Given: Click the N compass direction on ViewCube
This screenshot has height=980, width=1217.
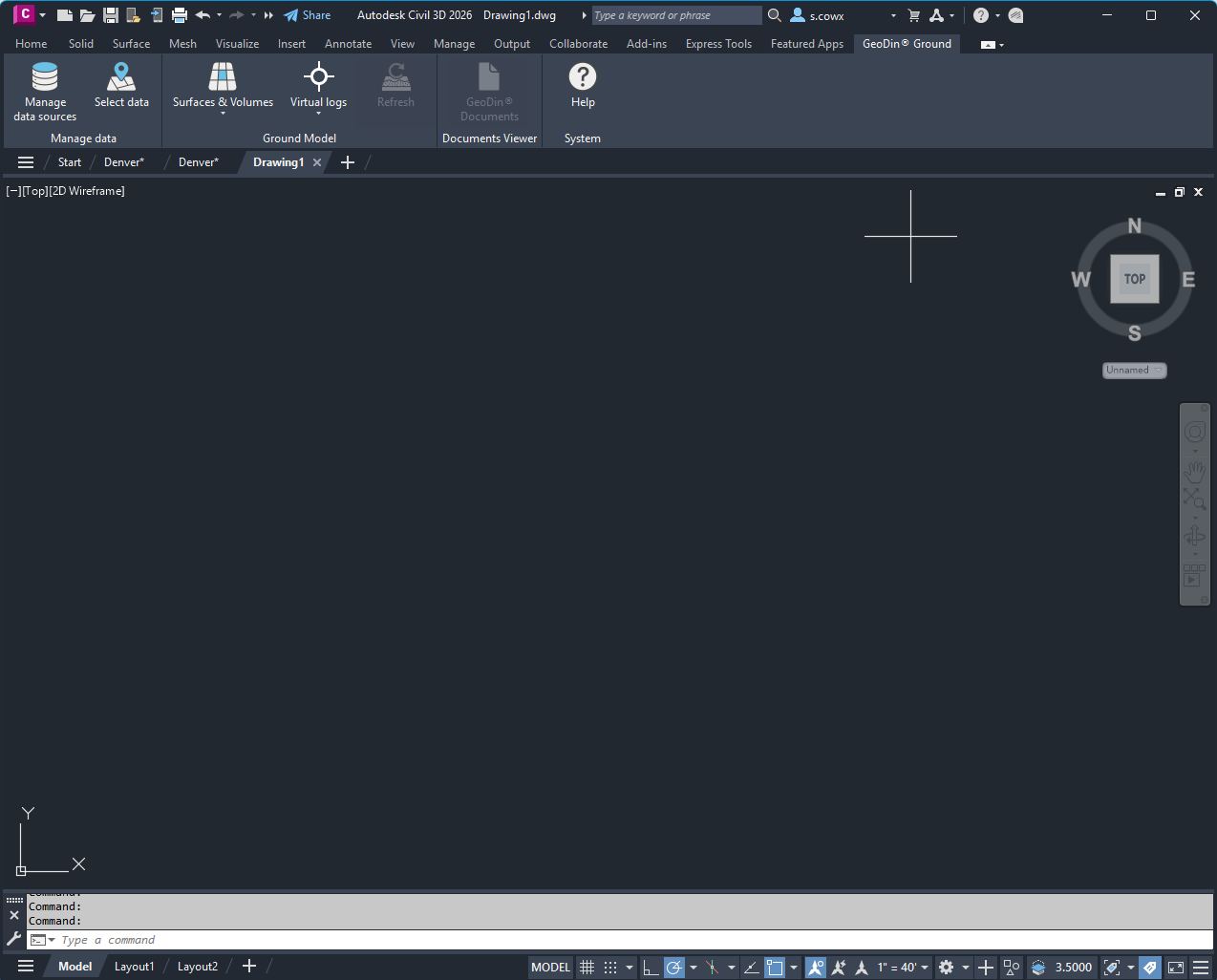Looking at the screenshot, I should [1135, 226].
